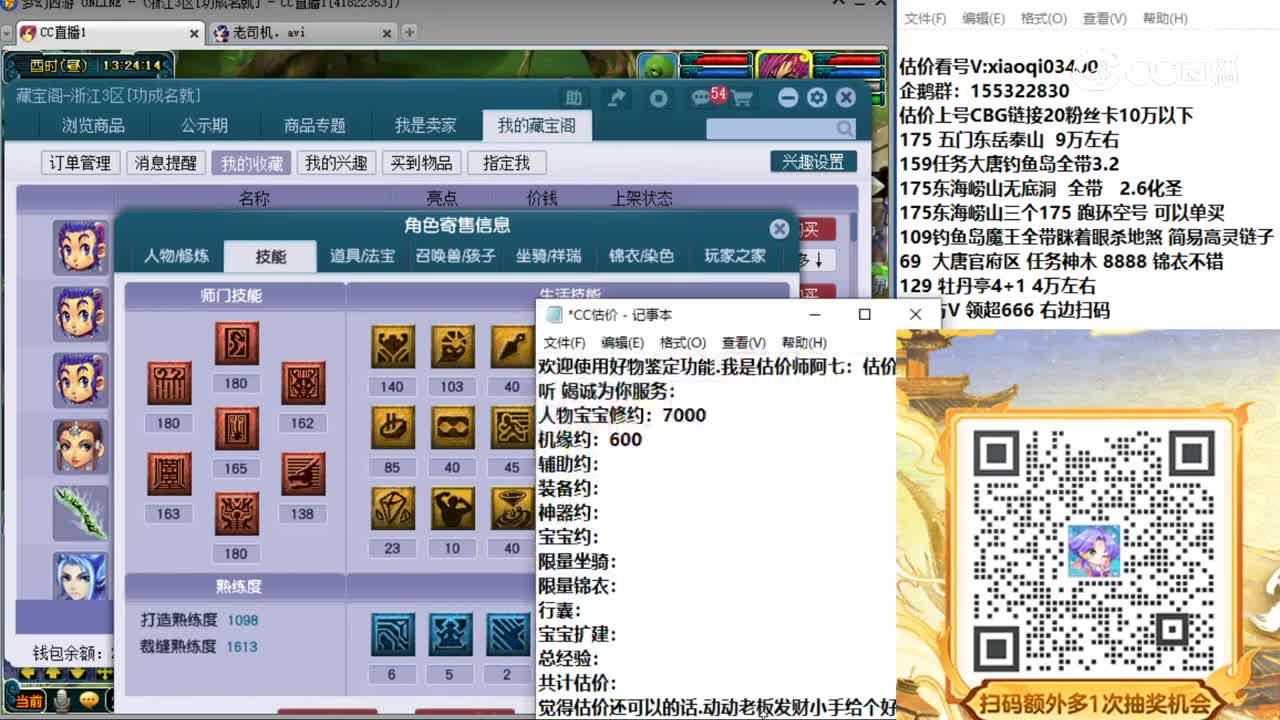Click the top school skill icon at level 180
The width and height of the screenshot is (1280, 720).
pyautogui.click(x=236, y=343)
